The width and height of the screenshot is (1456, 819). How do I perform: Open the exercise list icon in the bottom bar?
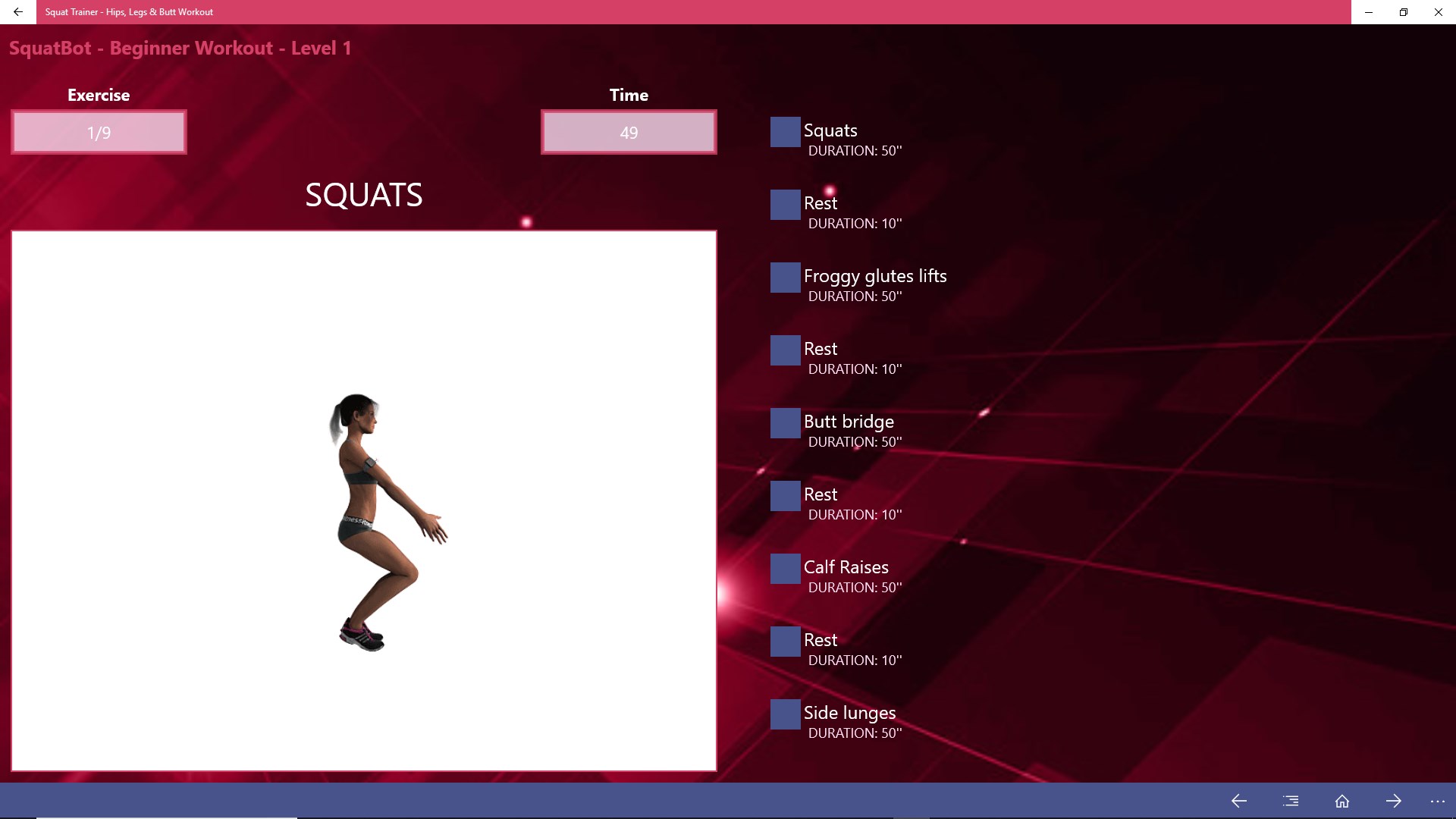coord(1291,801)
